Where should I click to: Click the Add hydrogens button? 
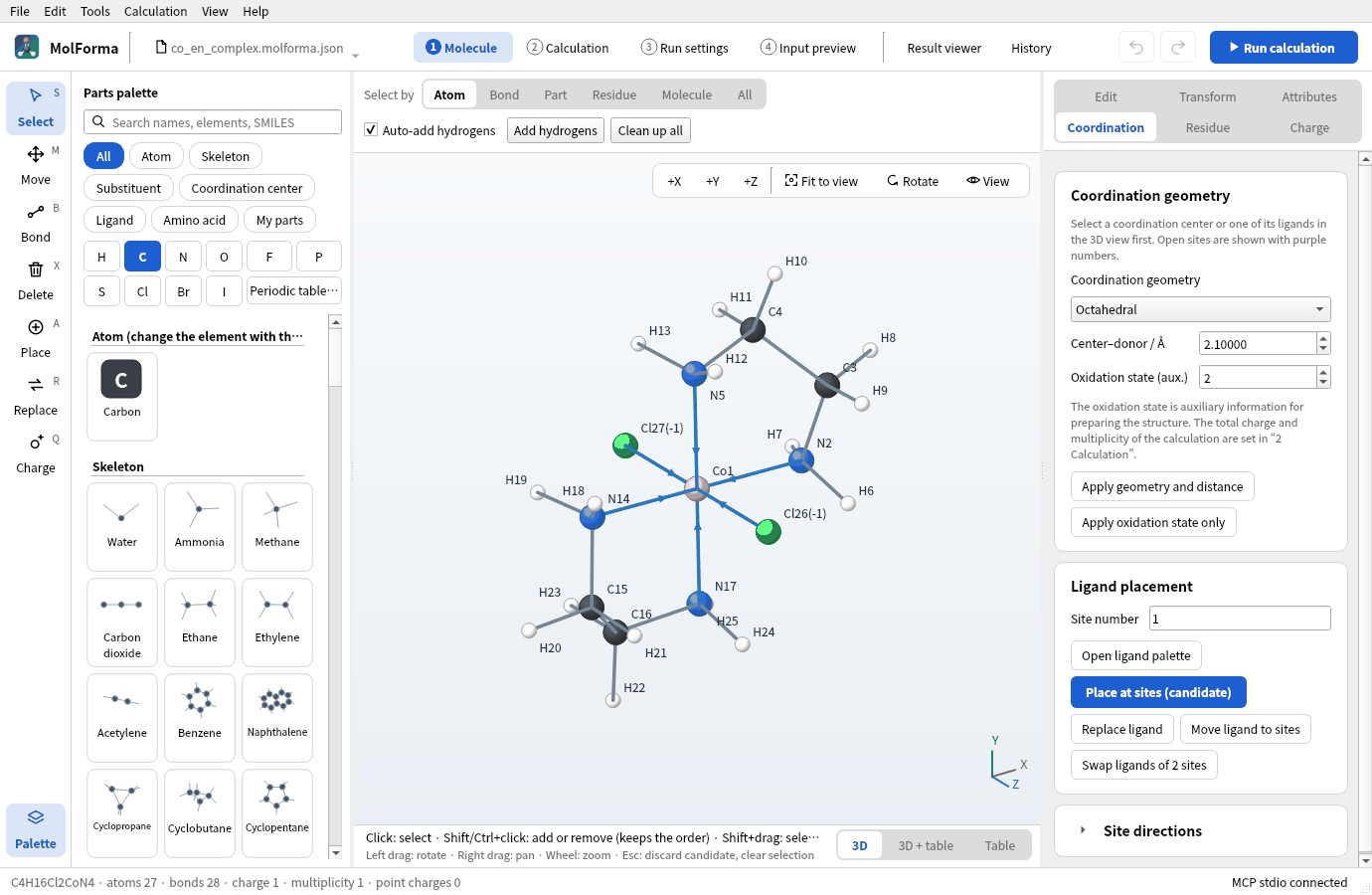(x=556, y=130)
